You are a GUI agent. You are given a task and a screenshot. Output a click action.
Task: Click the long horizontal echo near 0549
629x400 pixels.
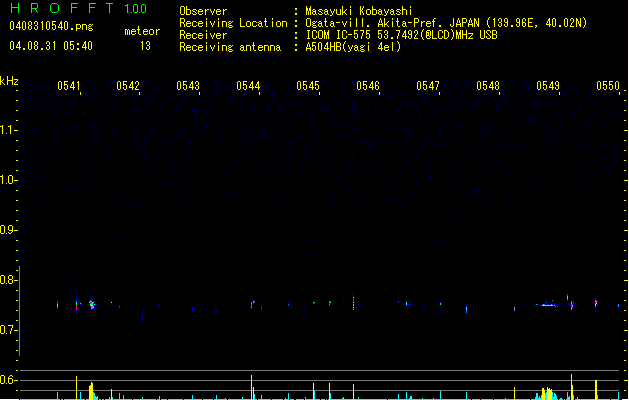[546, 305]
